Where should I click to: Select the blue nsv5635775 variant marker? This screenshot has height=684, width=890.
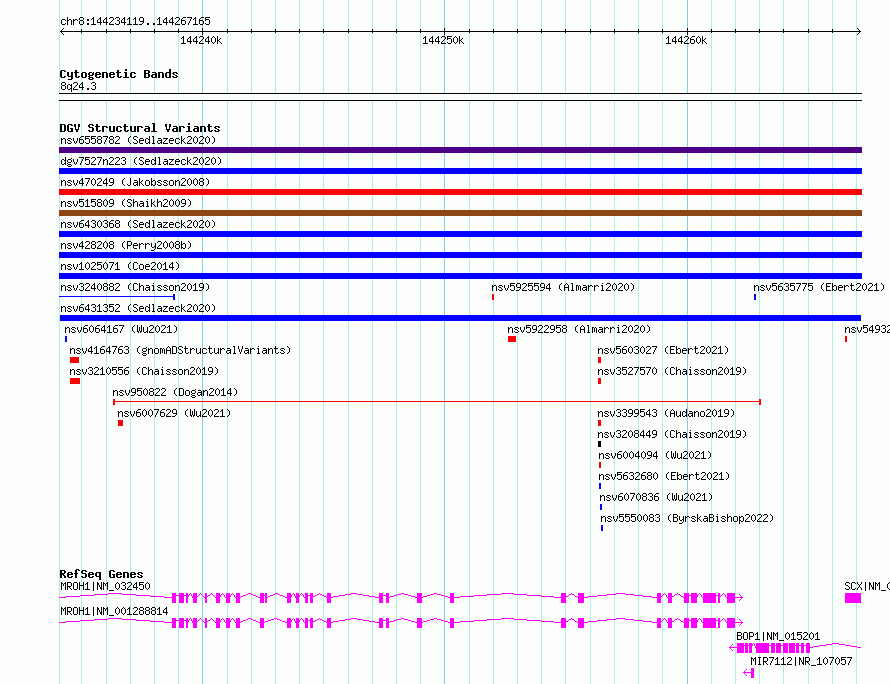pos(755,297)
